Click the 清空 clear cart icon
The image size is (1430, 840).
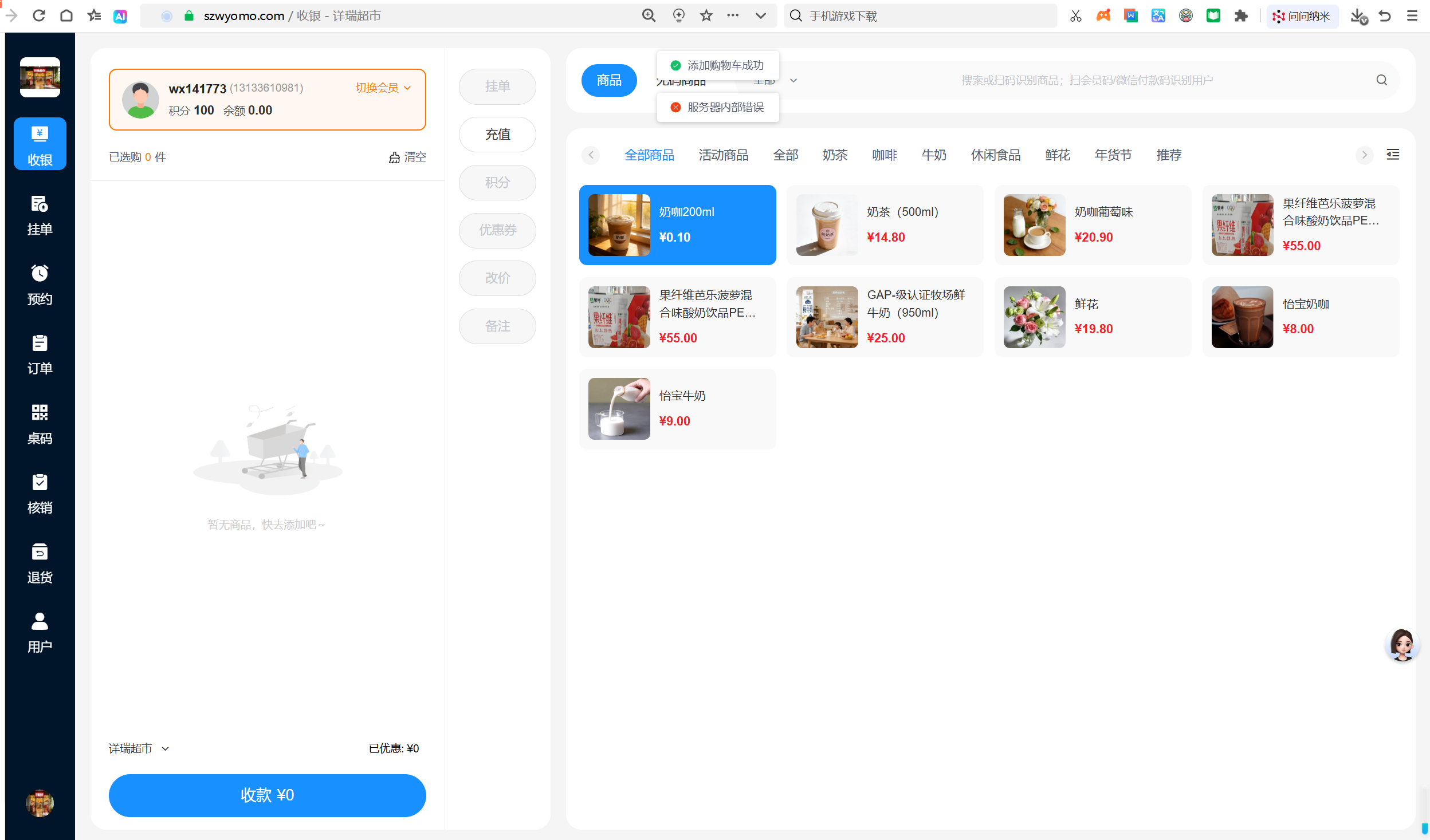[x=394, y=157]
